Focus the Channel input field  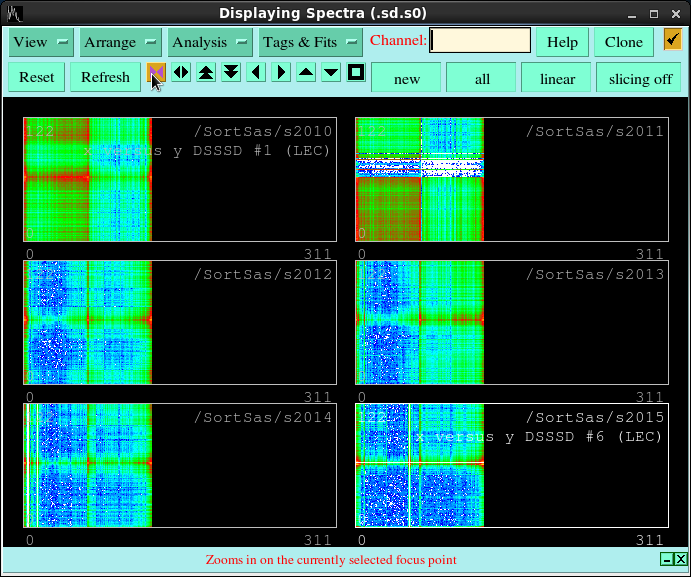coord(480,40)
